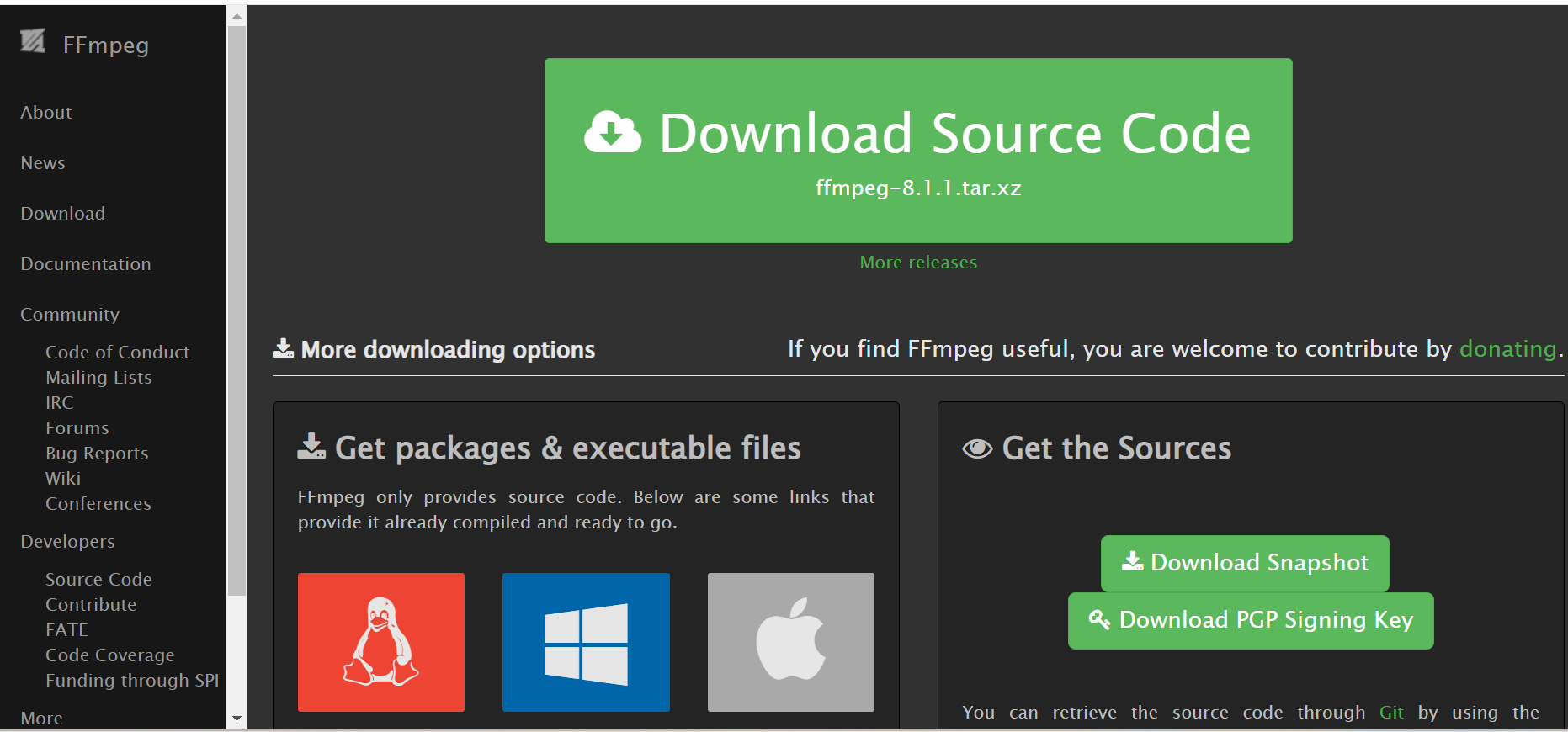Viewport: 1568px width, 732px height.
Task: Visit the Forums link
Action: coord(77,428)
